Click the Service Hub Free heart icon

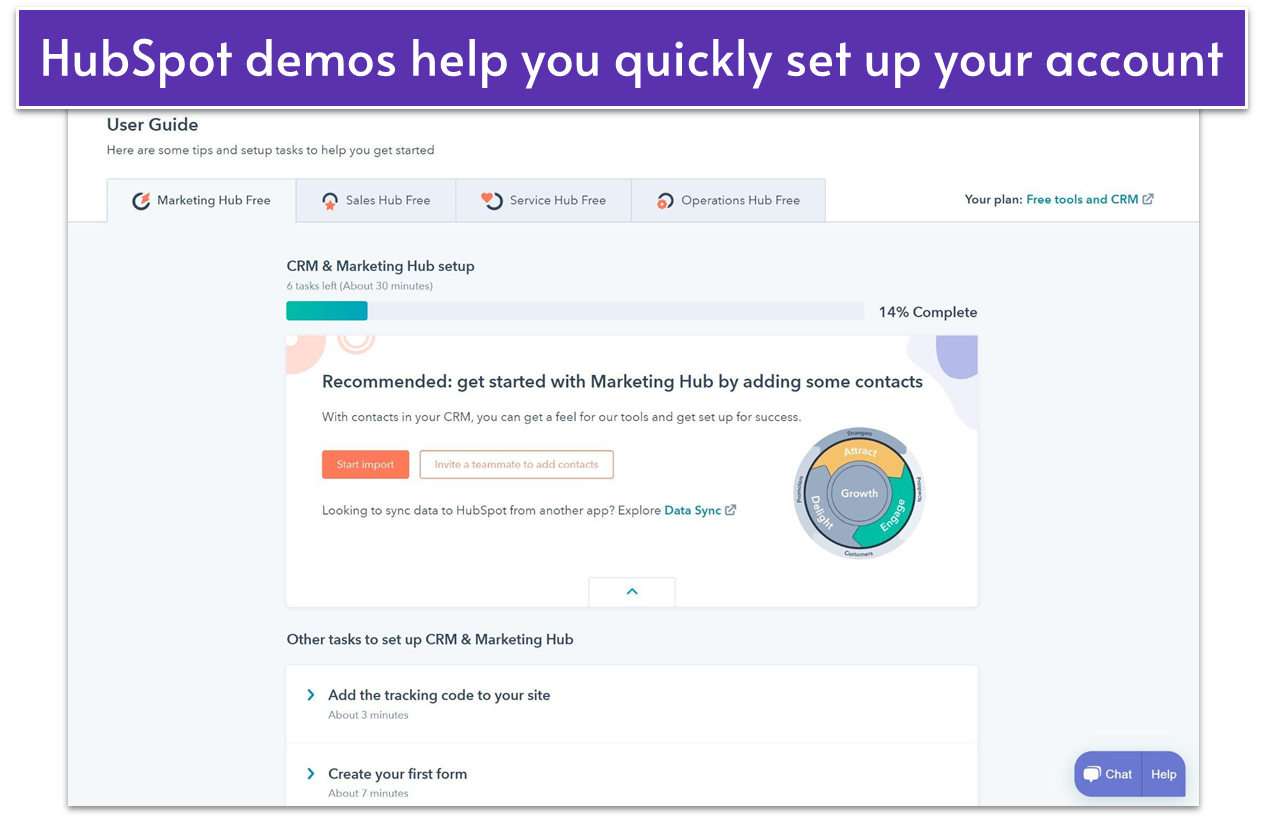(x=492, y=201)
